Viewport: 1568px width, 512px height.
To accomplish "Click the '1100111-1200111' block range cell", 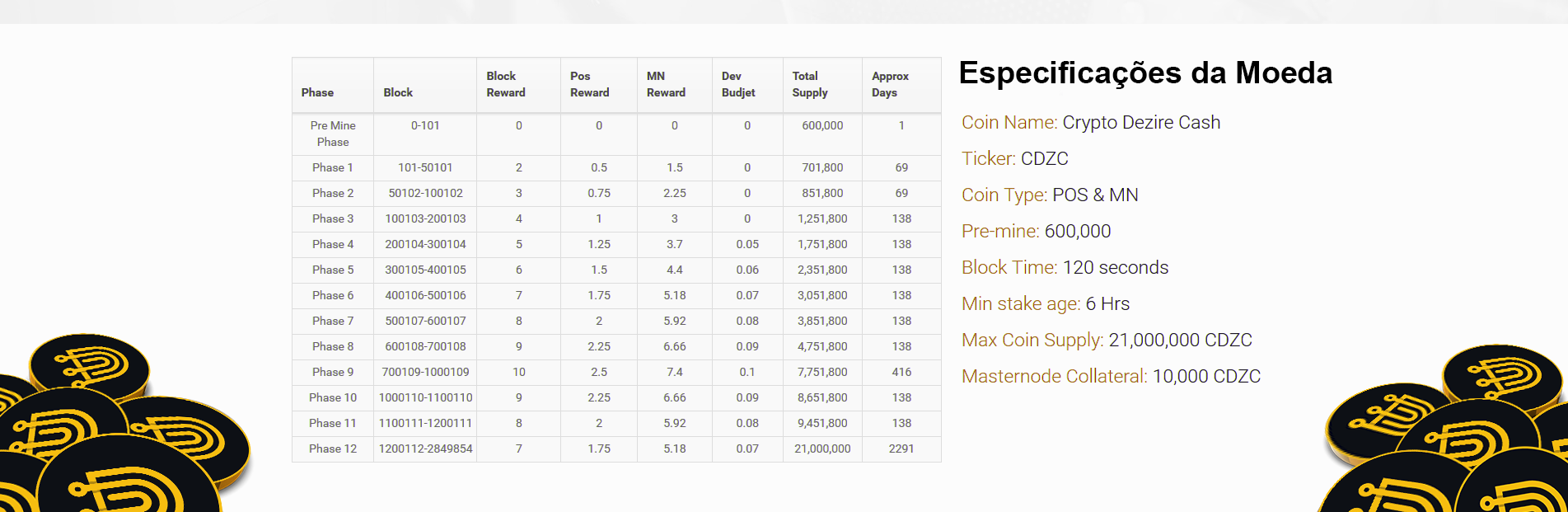I will tap(425, 423).
